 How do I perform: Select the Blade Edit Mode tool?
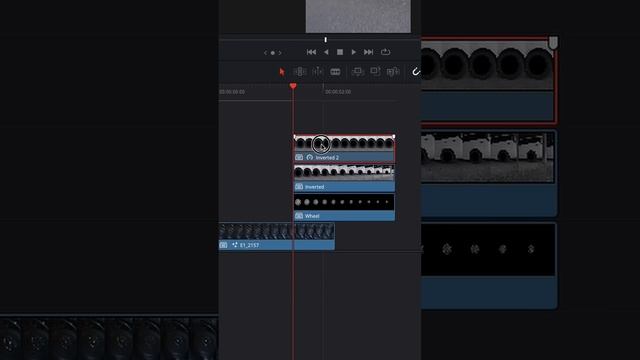point(335,72)
